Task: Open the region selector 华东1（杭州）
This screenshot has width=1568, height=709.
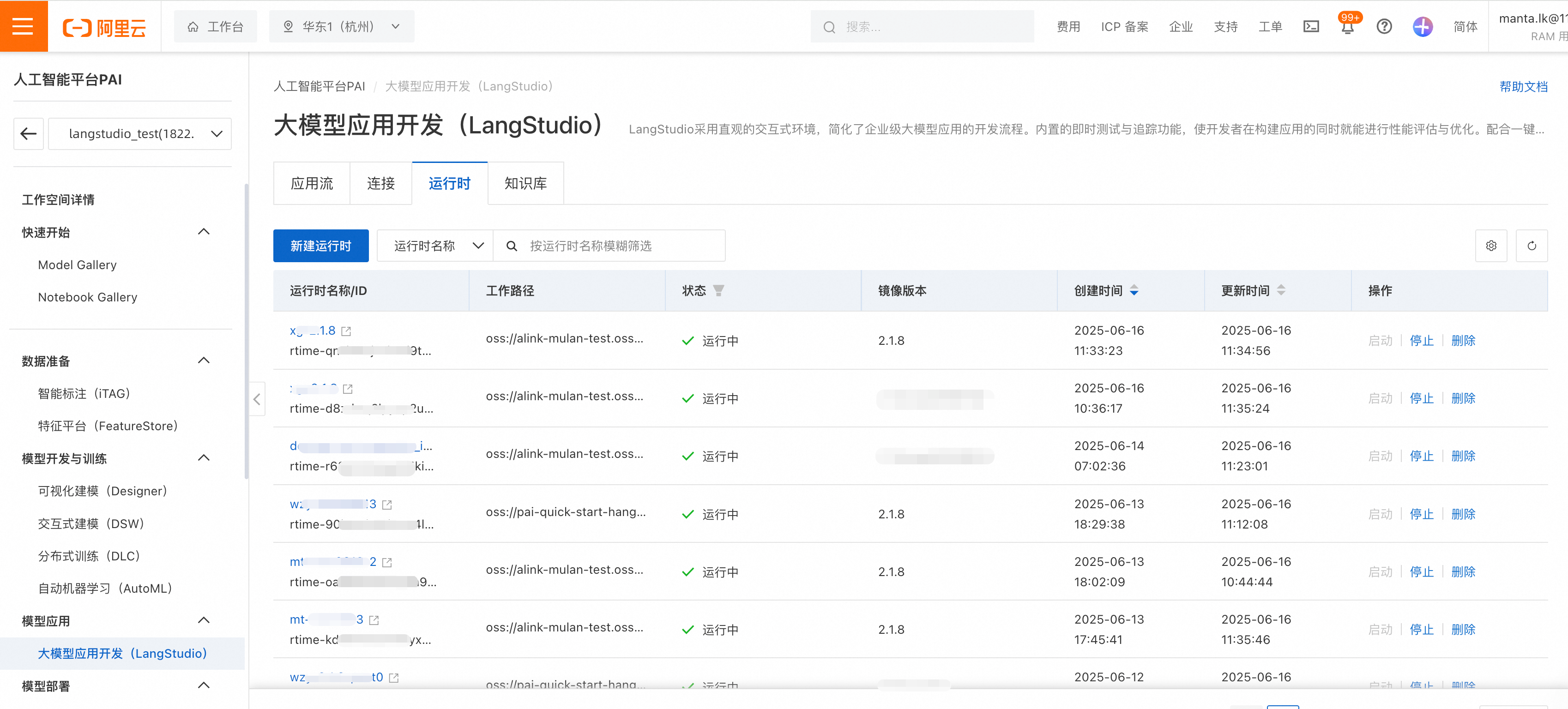Action: pos(342,26)
